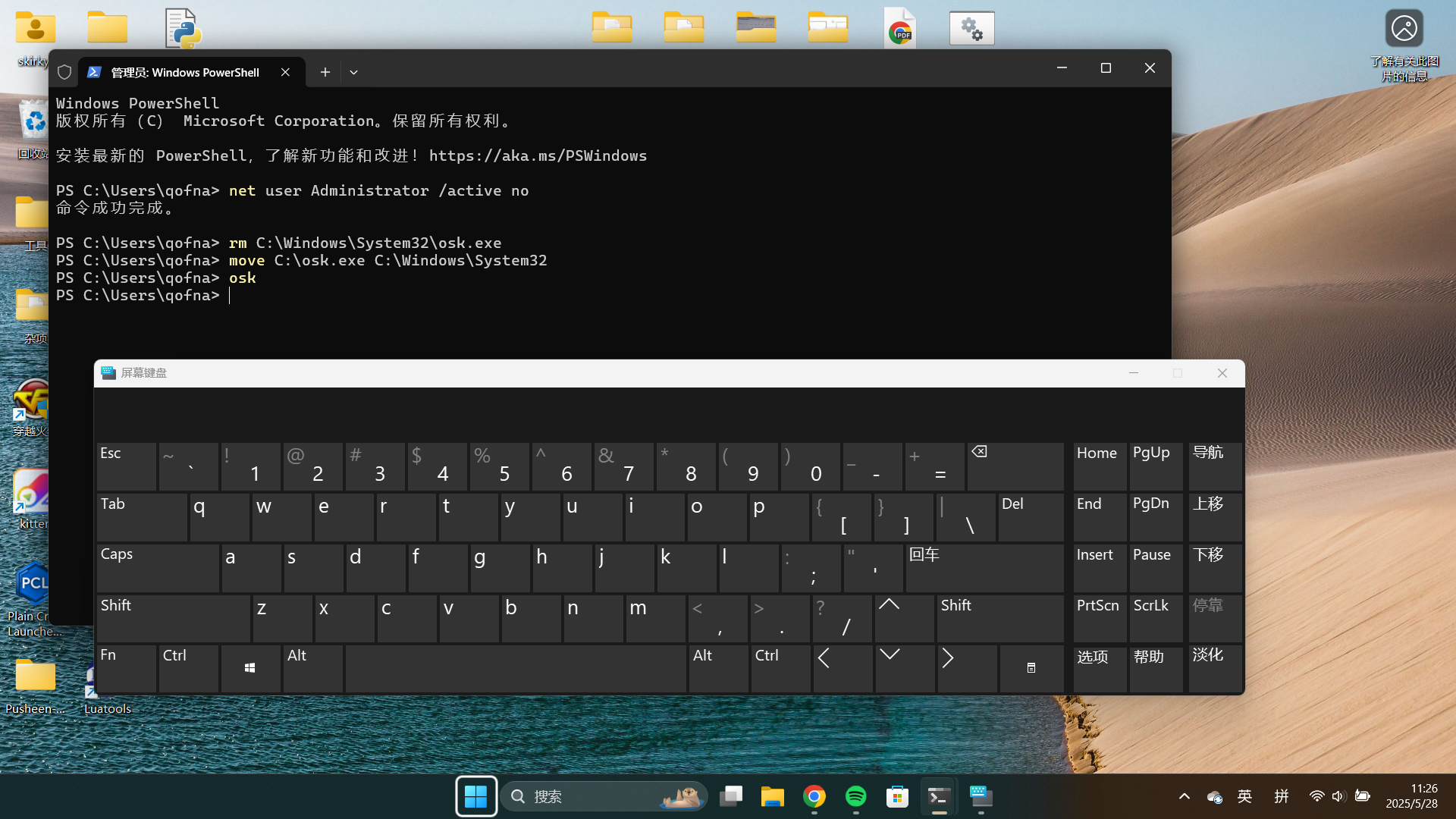Screen dimensions: 1456x819
Task: Tap the letter q key
Action: (x=219, y=517)
